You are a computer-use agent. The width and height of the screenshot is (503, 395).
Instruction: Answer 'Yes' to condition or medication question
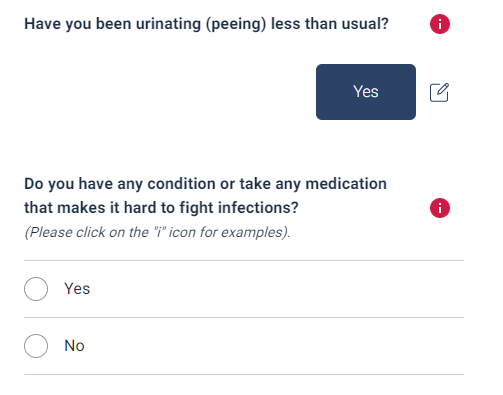[x=244, y=289]
